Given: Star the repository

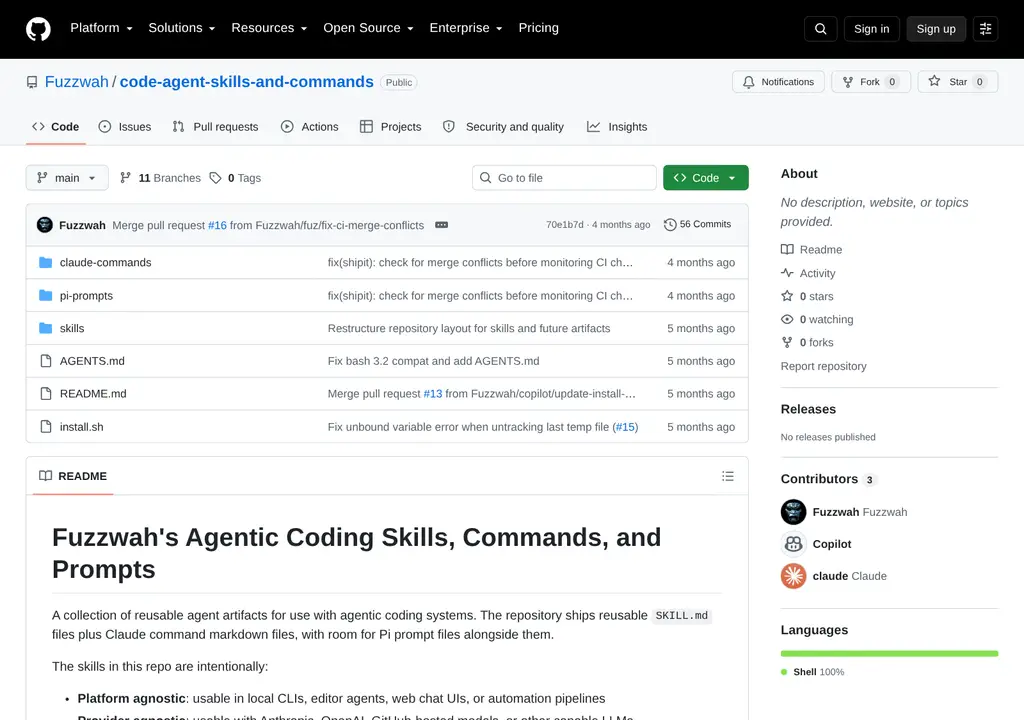Looking at the screenshot, I should (957, 82).
